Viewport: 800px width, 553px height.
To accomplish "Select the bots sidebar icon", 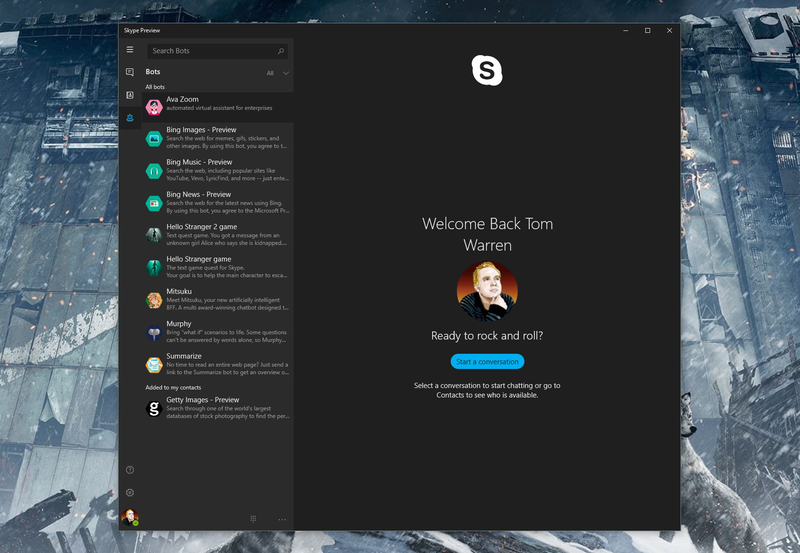I will (130, 118).
